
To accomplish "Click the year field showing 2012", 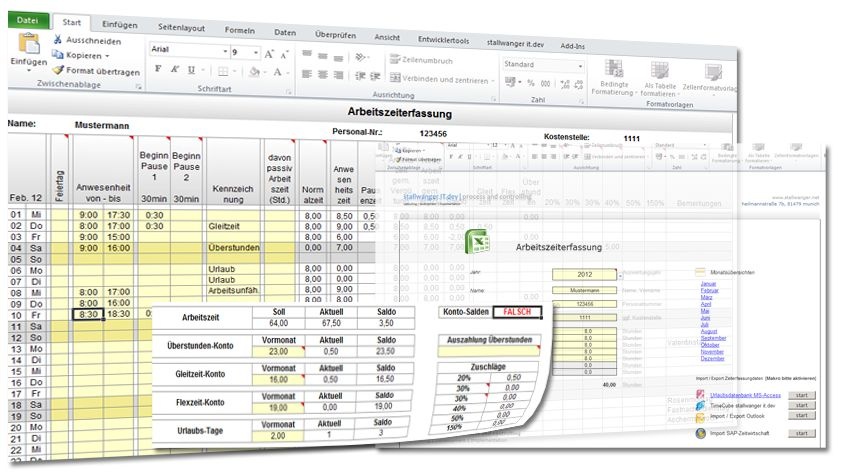I will click(584, 274).
